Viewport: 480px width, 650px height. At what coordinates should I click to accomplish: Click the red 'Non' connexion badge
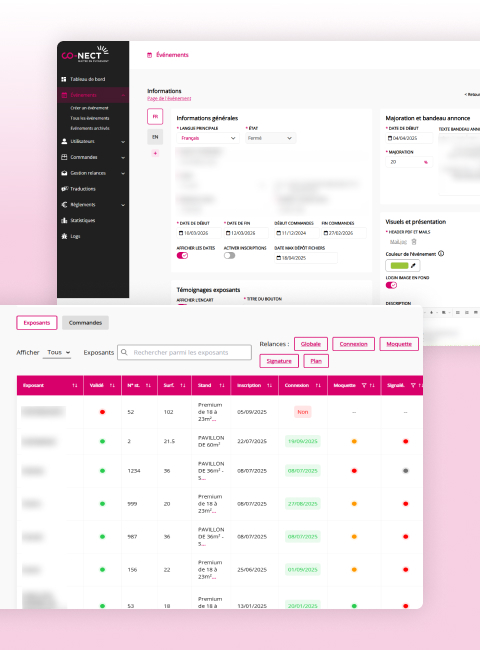[x=303, y=412]
